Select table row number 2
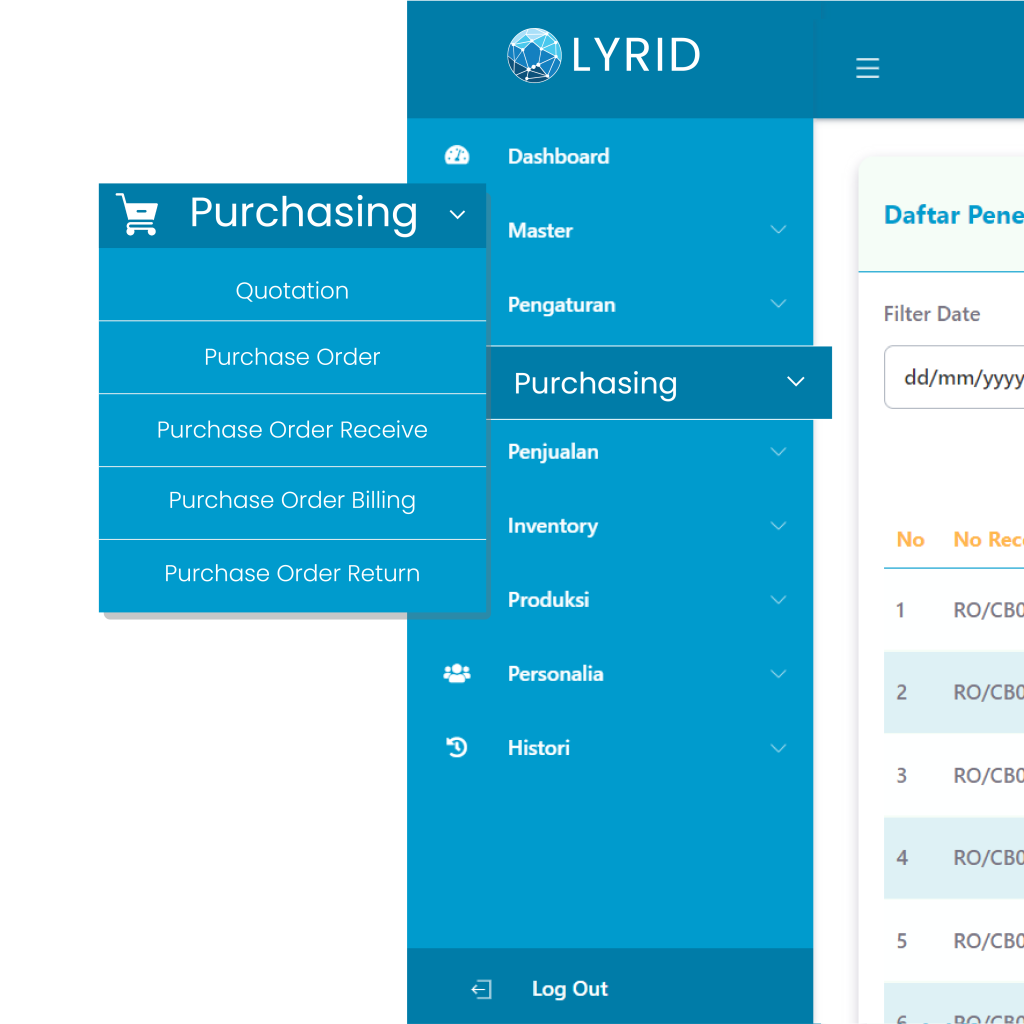The image size is (1024, 1024). (x=954, y=692)
